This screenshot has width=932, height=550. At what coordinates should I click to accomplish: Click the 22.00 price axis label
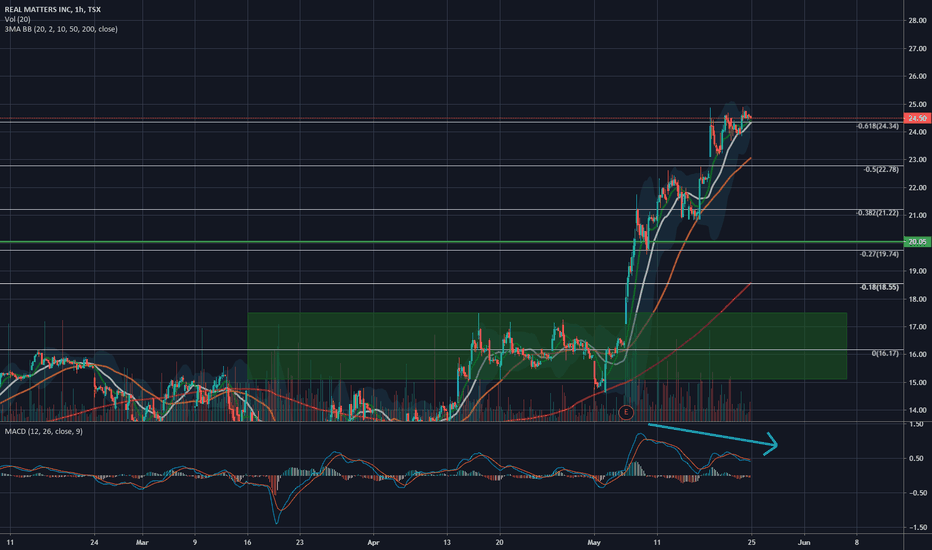click(x=918, y=187)
